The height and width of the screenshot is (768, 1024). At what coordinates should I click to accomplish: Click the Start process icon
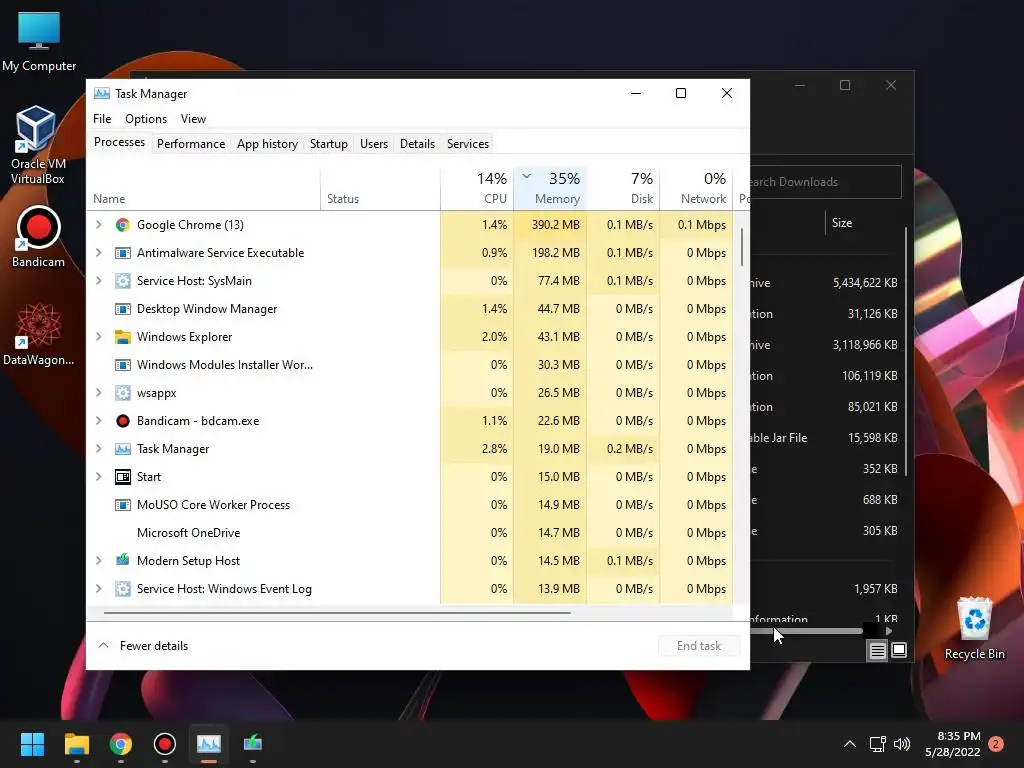tap(123, 477)
